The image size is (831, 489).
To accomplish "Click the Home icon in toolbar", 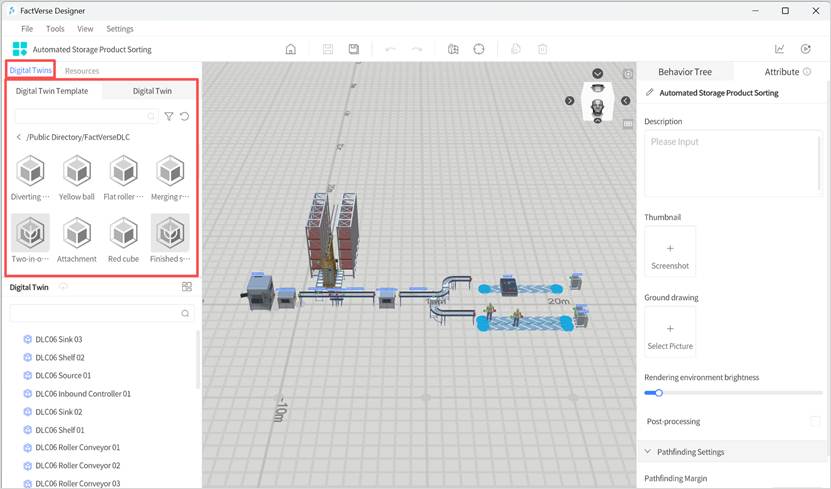I will (291, 49).
